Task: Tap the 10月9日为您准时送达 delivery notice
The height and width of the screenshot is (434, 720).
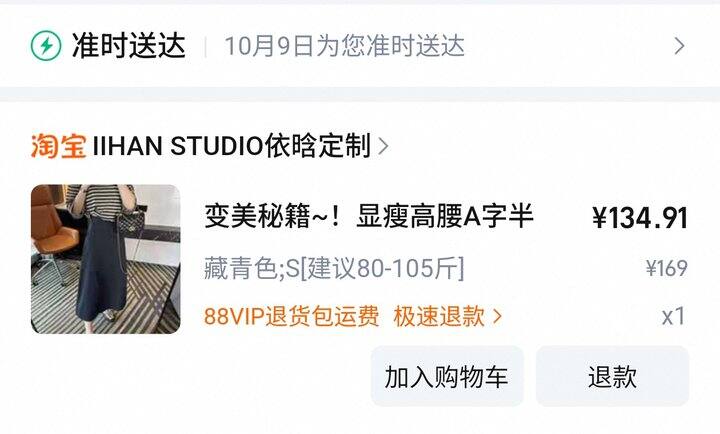Action: tap(344, 46)
